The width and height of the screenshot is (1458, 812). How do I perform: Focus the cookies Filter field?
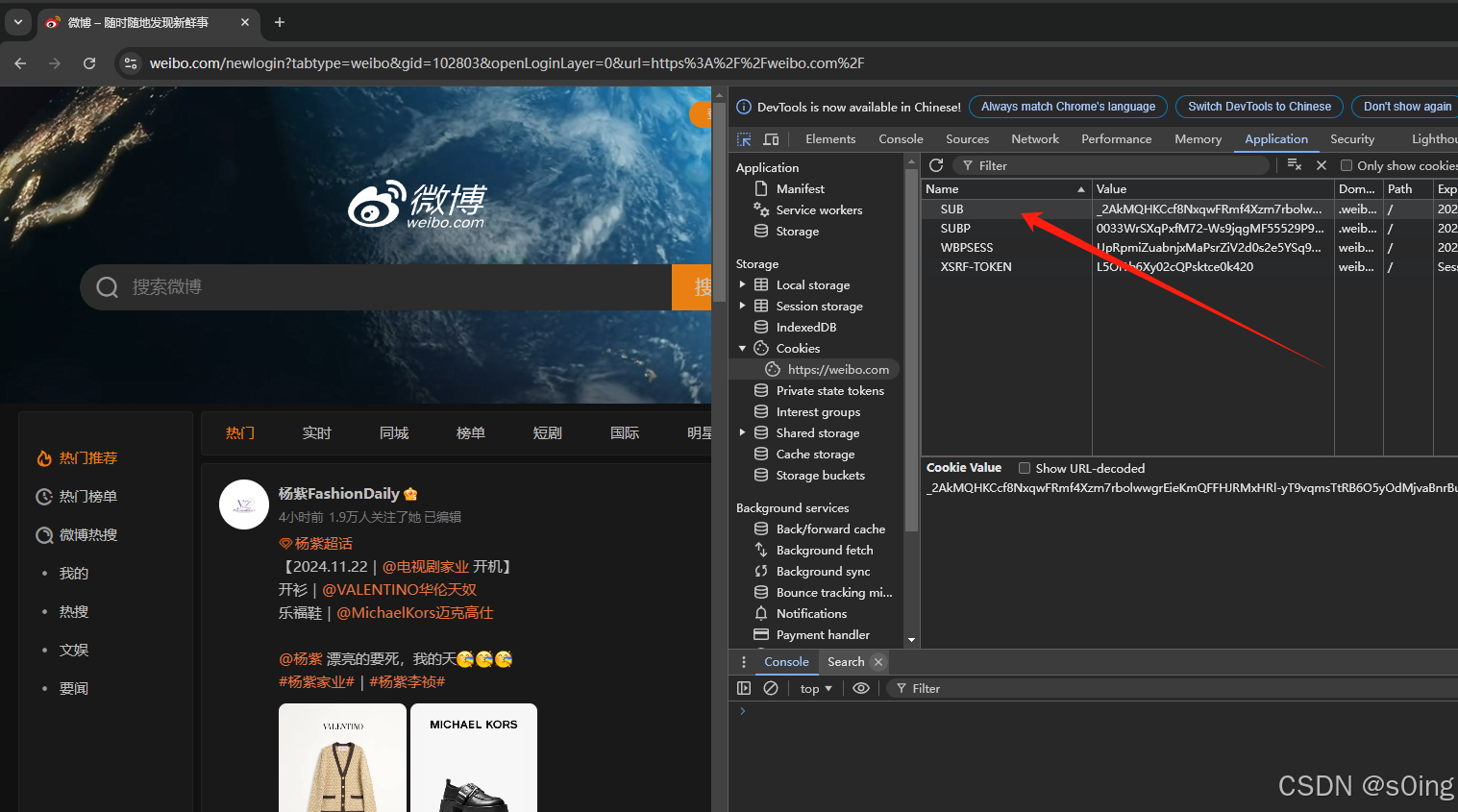click(x=1112, y=165)
